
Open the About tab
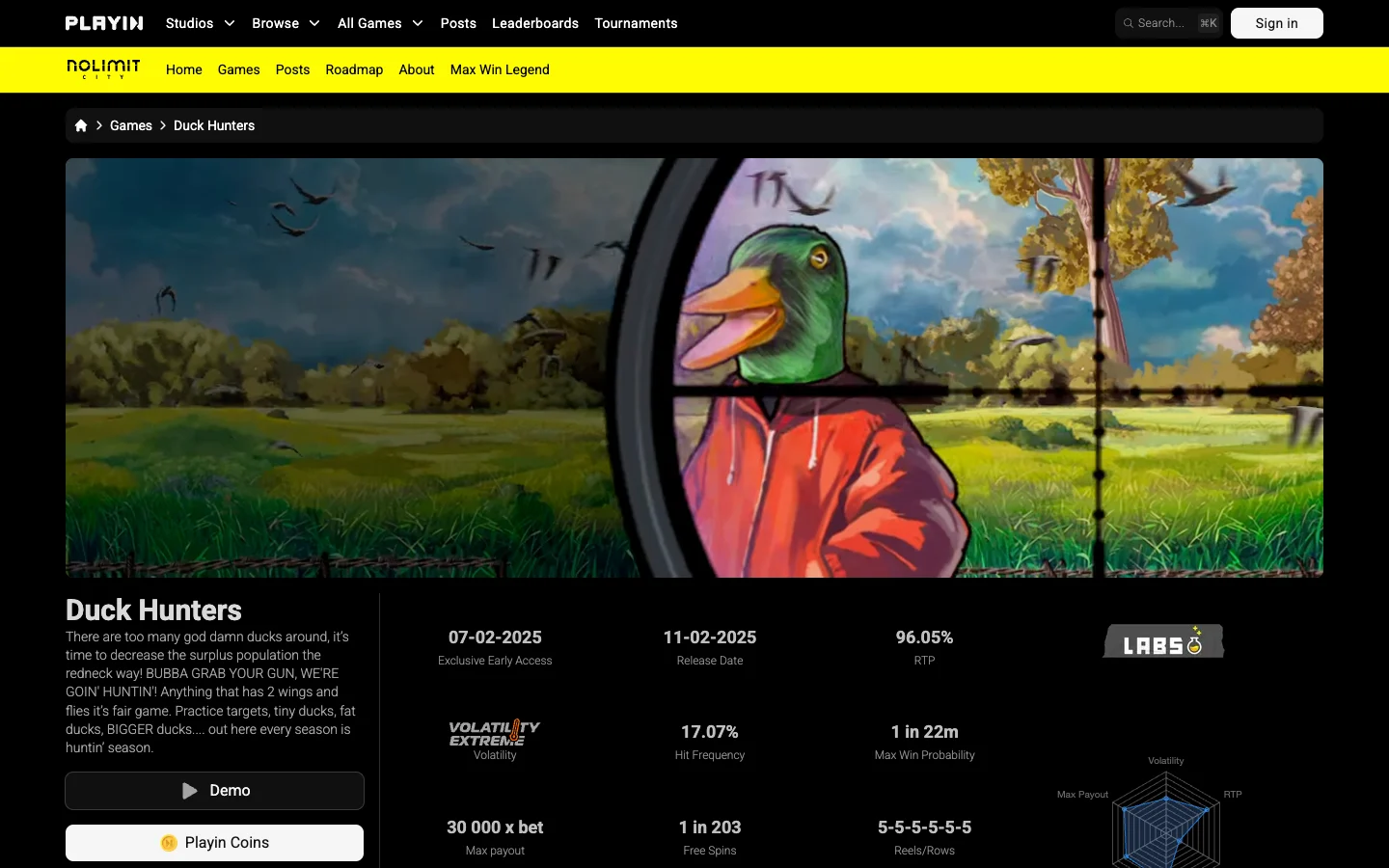(x=417, y=69)
